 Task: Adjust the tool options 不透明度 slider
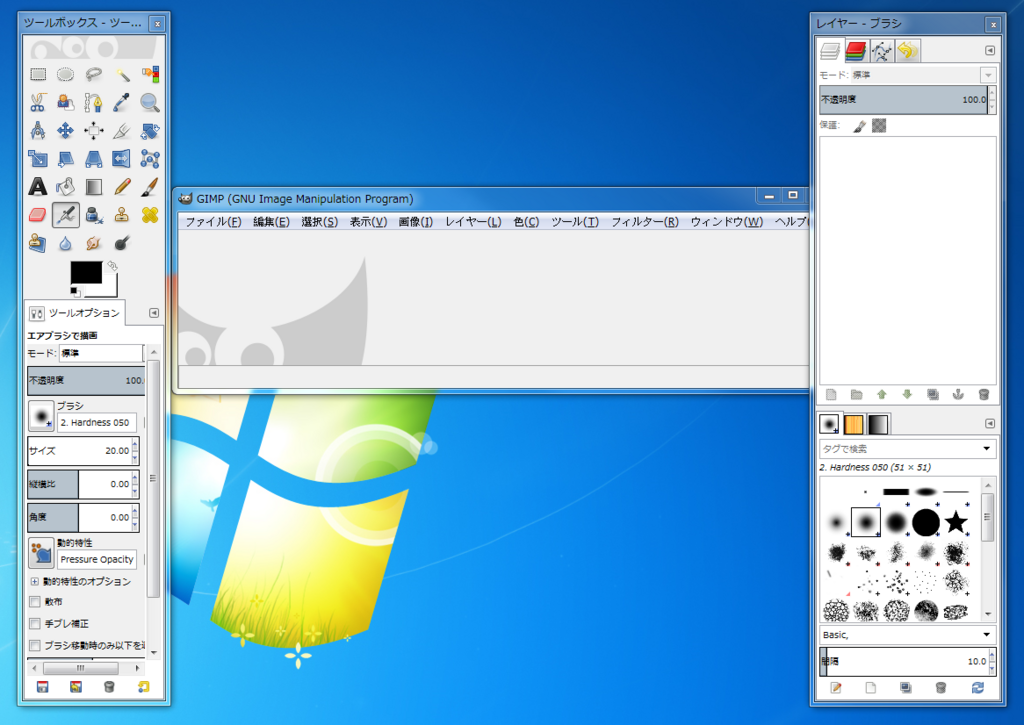pos(86,381)
